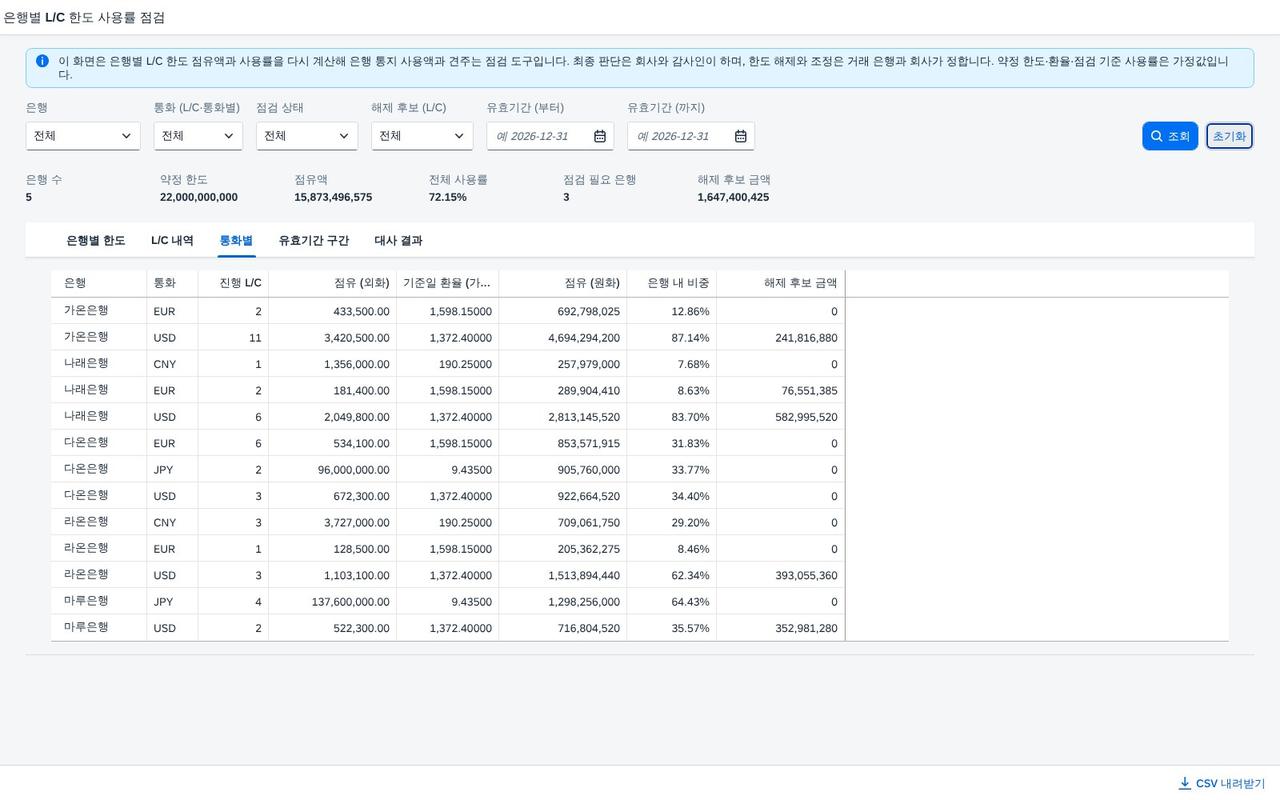This screenshot has width=1280, height=800.
Task: Switch to the 은행별 한도 tab
Action: 96,241
